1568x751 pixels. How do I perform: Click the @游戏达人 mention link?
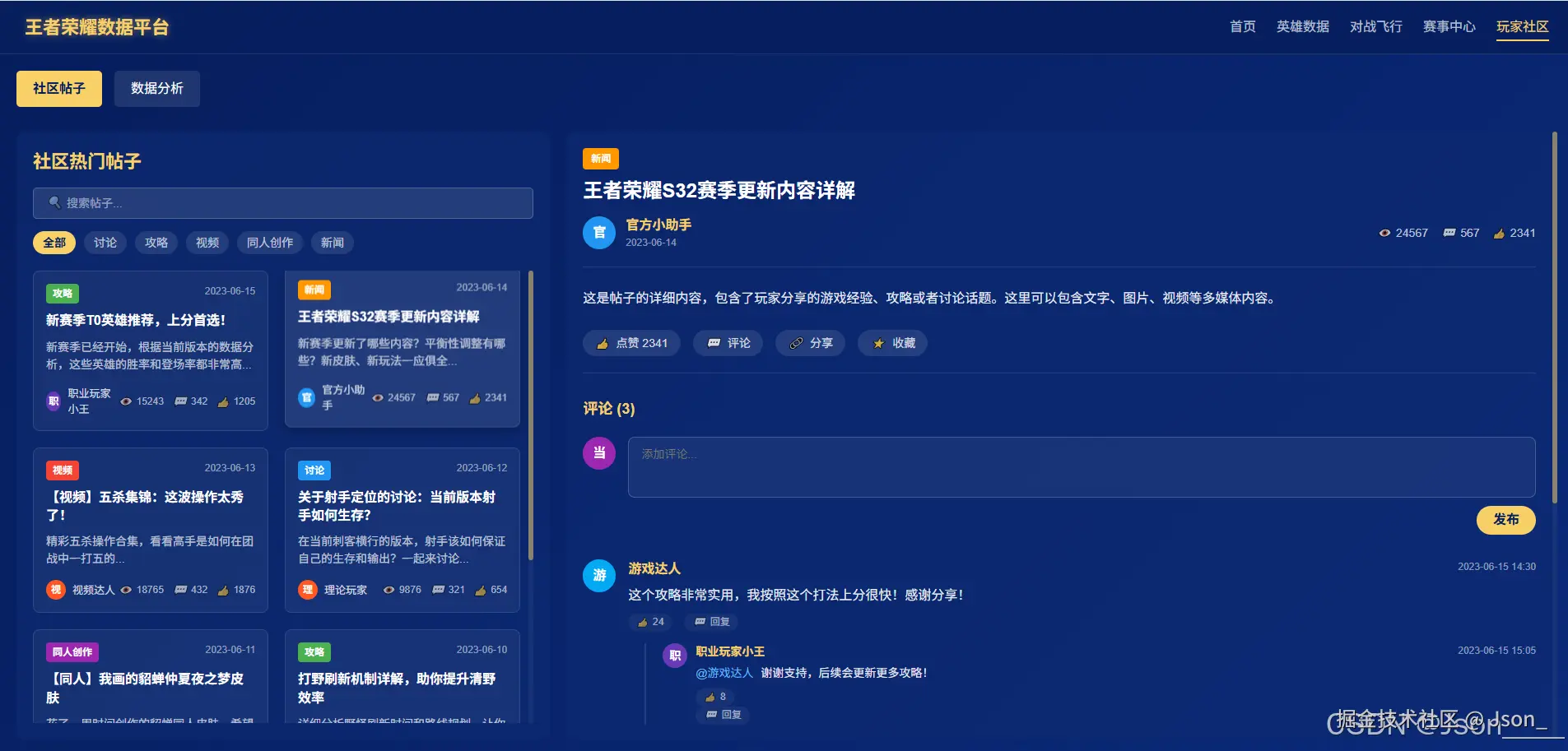(x=724, y=673)
